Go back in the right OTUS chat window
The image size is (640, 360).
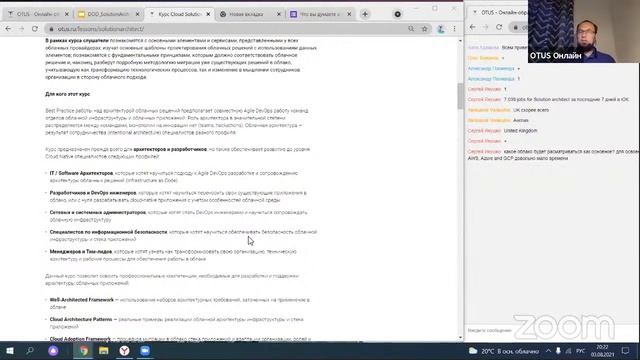point(473,27)
